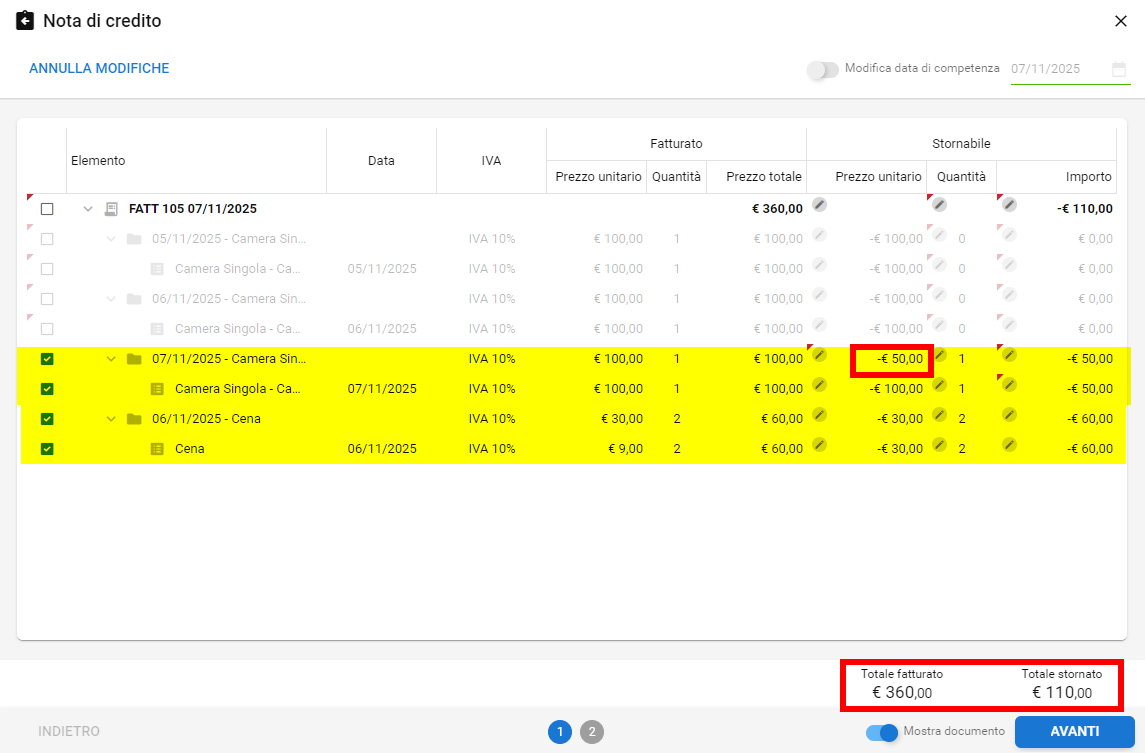The image size is (1145, 753).
Task: Click ANNULLA MODIFICHE link
Action: [x=99, y=69]
